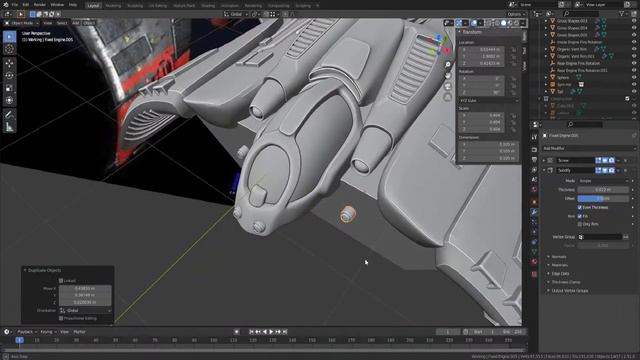The width and height of the screenshot is (640, 360).
Task: Open the Render properties tab
Action: 534,149
